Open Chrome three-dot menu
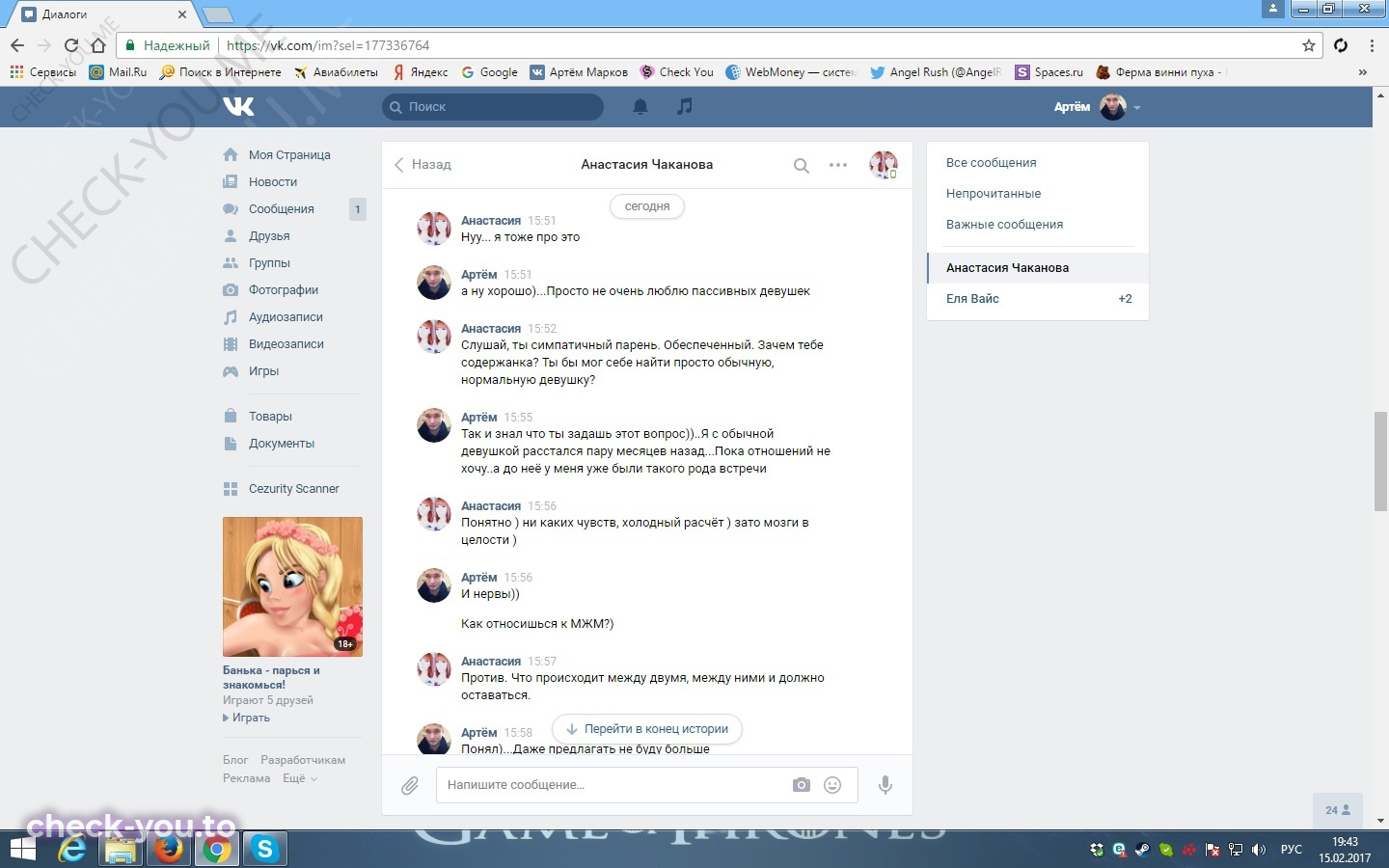The image size is (1389, 868). coord(1372,45)
